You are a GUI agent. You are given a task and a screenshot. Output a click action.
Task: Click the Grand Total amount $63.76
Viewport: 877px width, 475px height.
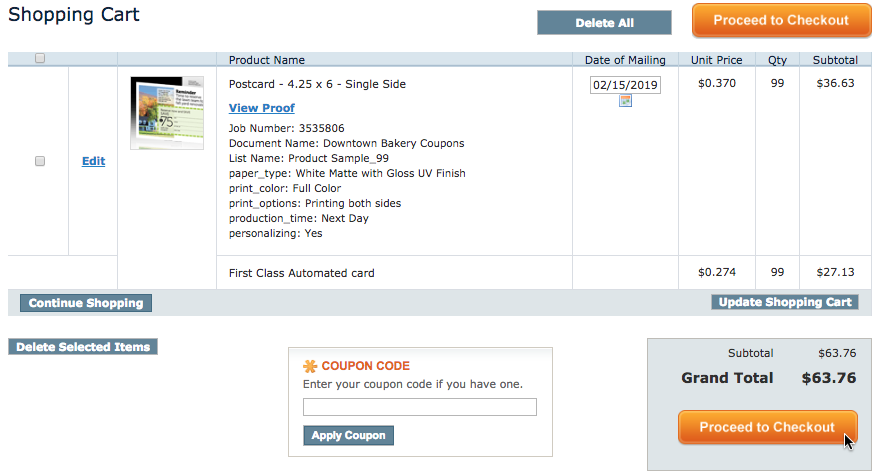click(829, 378)
